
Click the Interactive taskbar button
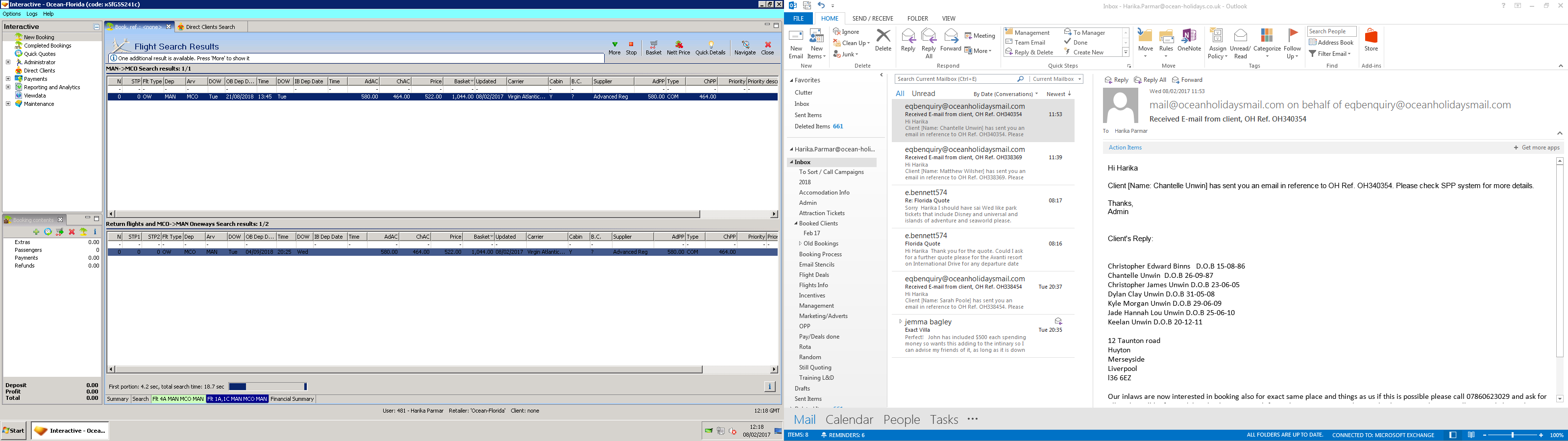point(70,430)
